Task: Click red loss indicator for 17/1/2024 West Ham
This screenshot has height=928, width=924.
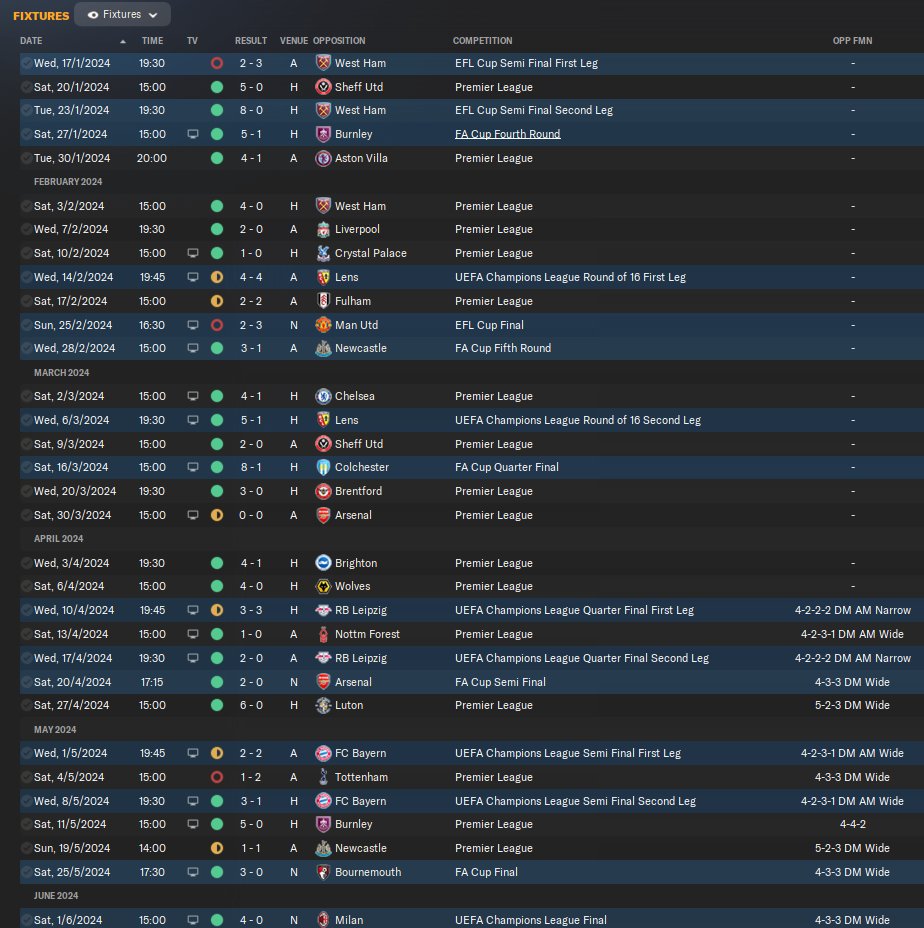Action: coord(217,63)
